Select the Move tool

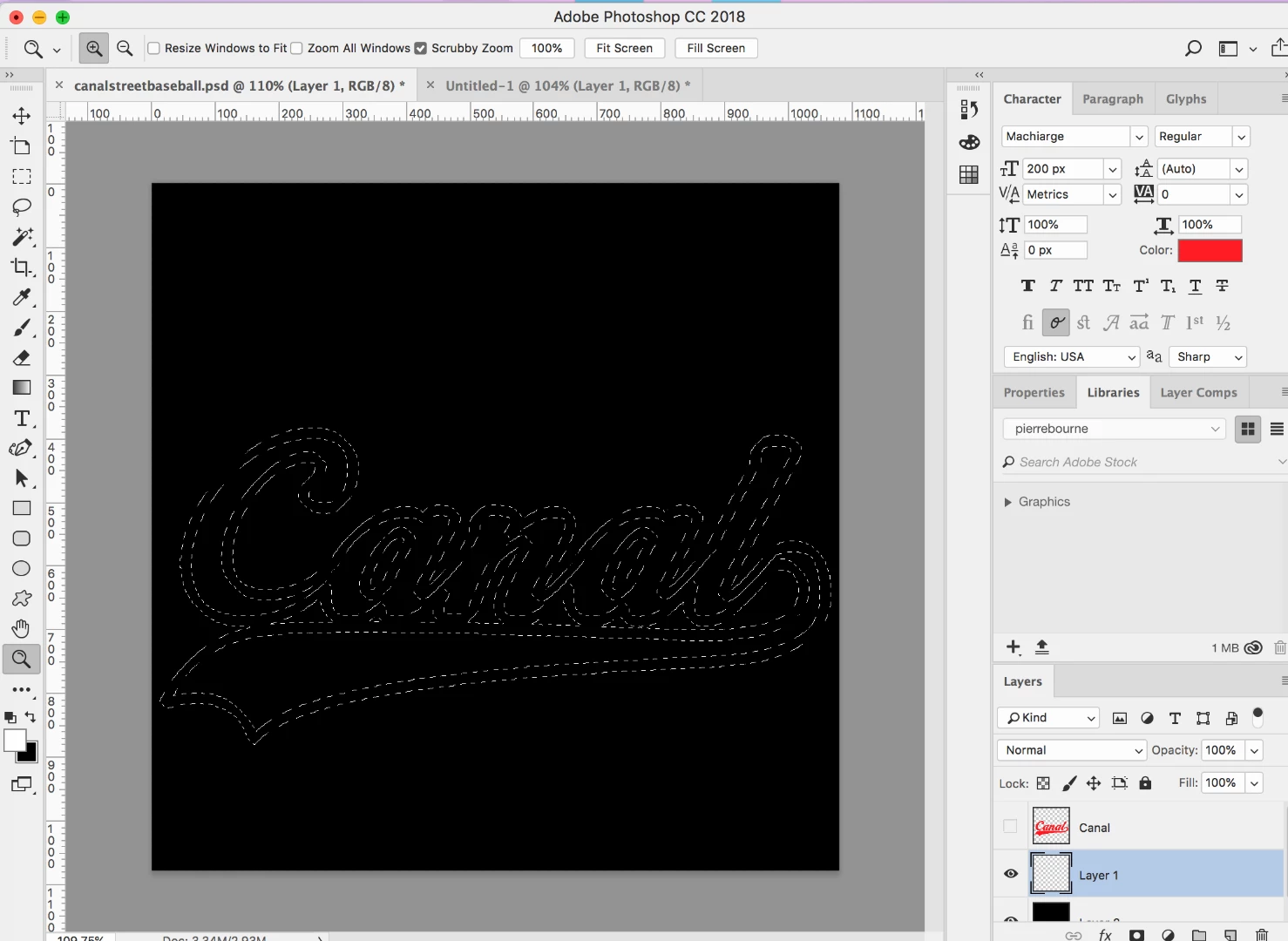tap(22, 116)
